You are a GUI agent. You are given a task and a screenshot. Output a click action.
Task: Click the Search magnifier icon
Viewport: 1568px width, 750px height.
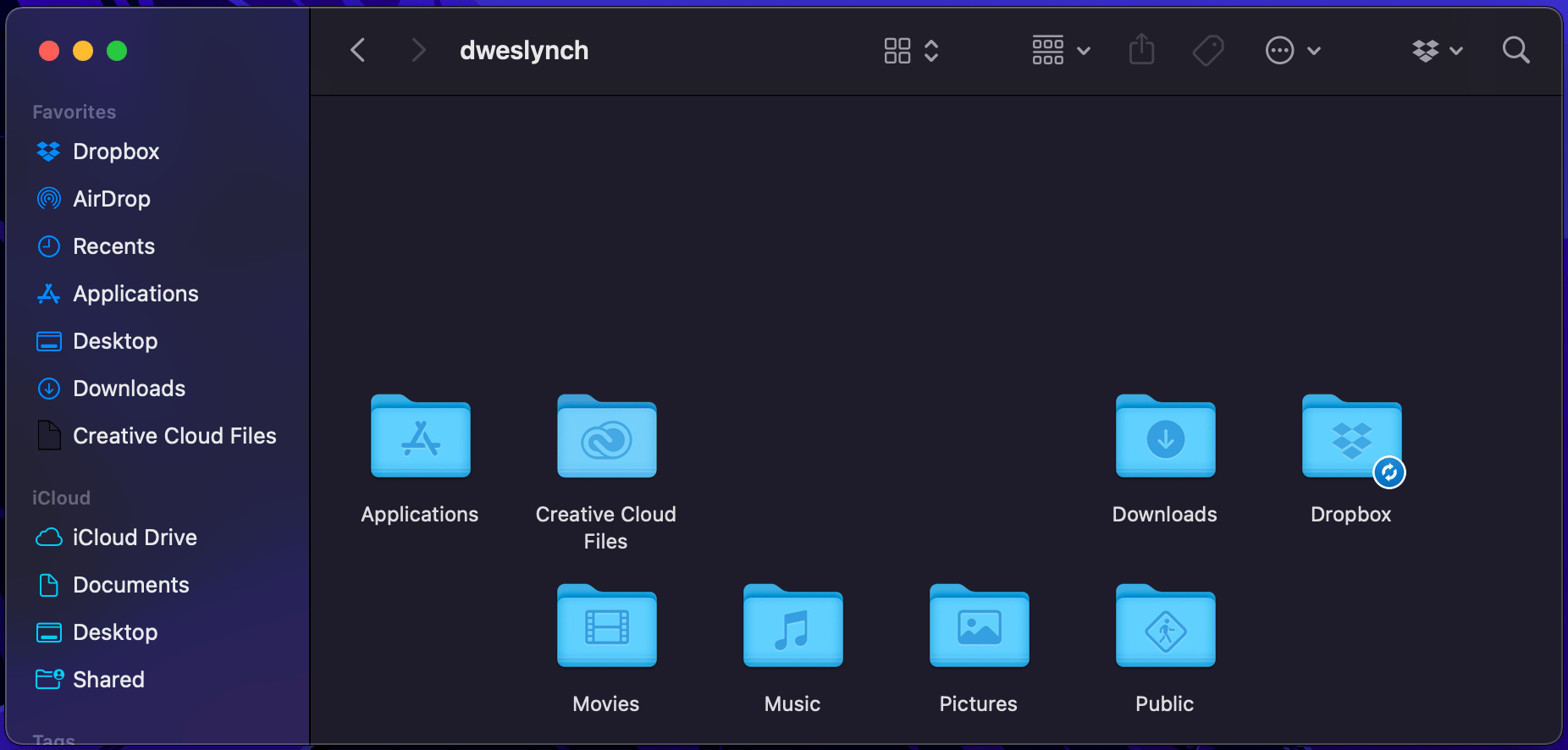tap(1516, 51)
